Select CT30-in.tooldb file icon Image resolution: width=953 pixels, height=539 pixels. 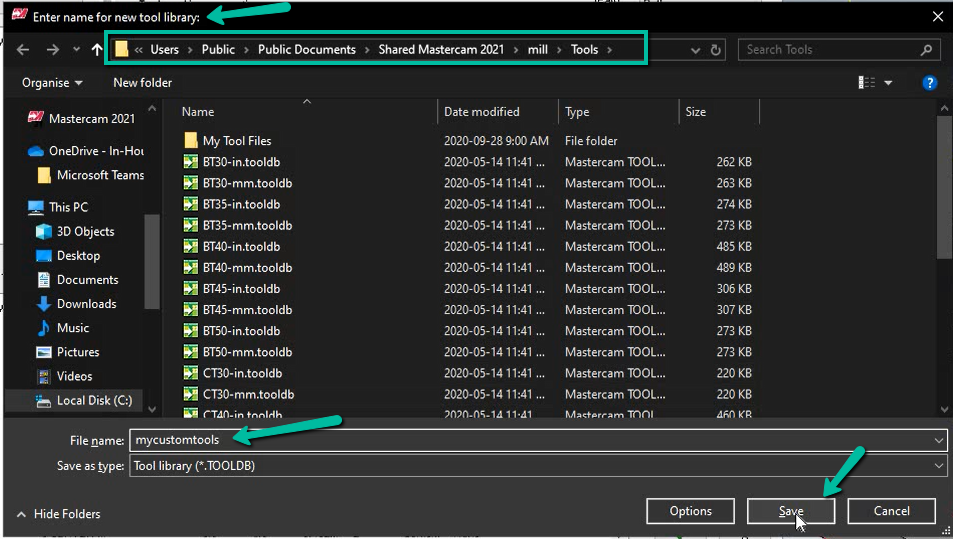point(191,373)
